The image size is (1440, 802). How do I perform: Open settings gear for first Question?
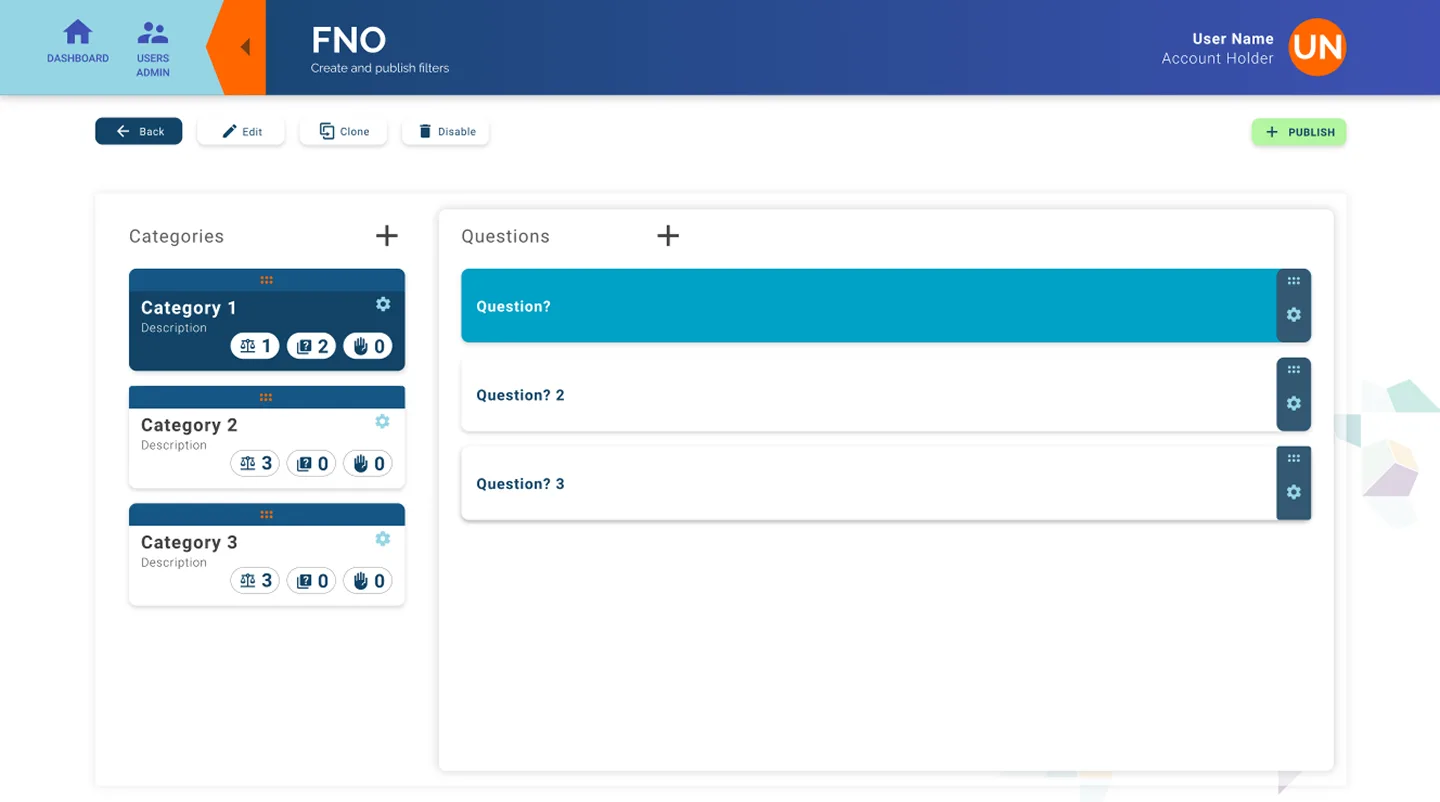[x=1294, y=315]
